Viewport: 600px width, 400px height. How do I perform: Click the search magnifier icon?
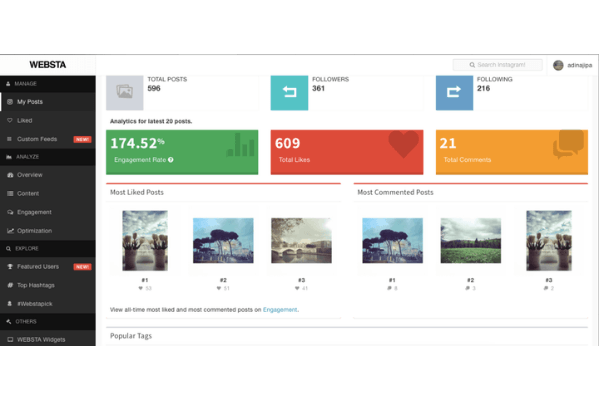click(x=472, y=65)
